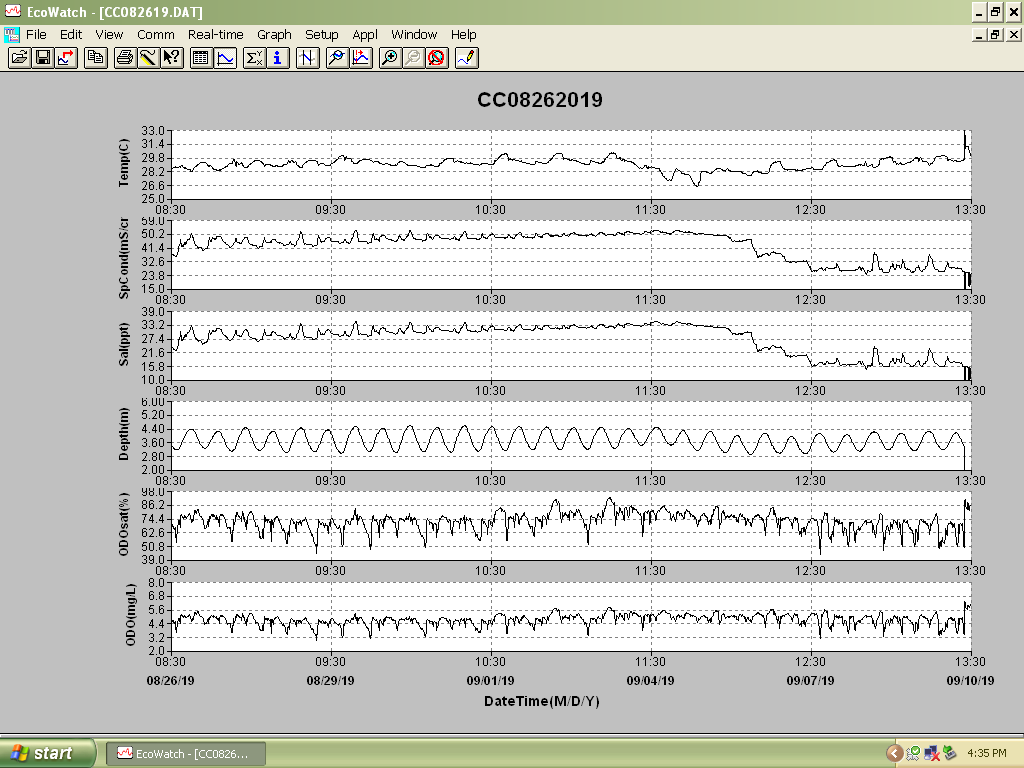Click the Open file folder icon
1024x768 pixels.
point(20,58)
